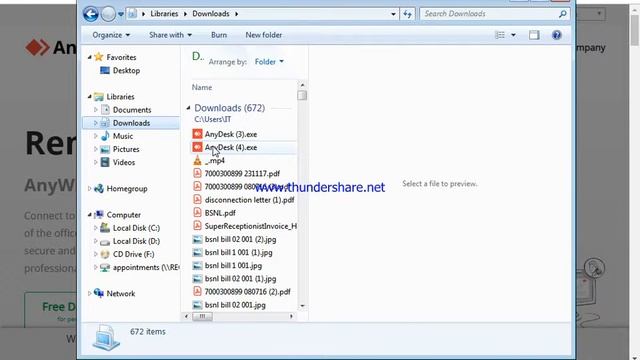Select AnyDesk (3).exe file
640x360 pixels.
click(x=231, y=134)
